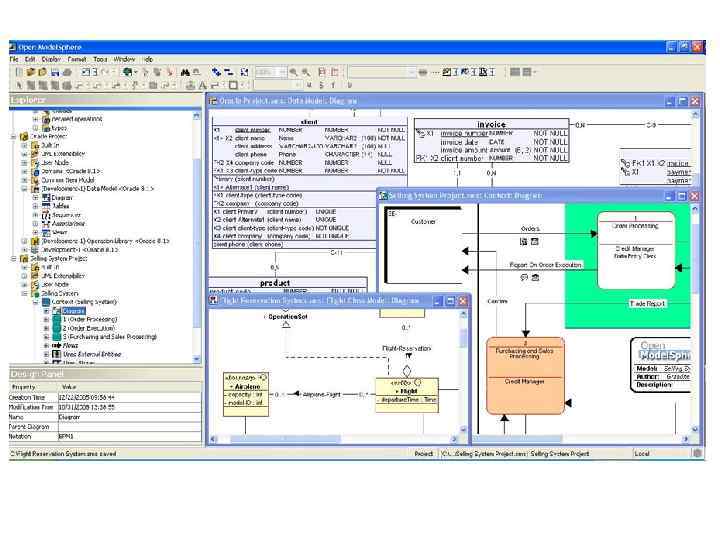The image size is (720, 540).
Task: Click the Save floppy disk icon
Action: tap(55, 72)
